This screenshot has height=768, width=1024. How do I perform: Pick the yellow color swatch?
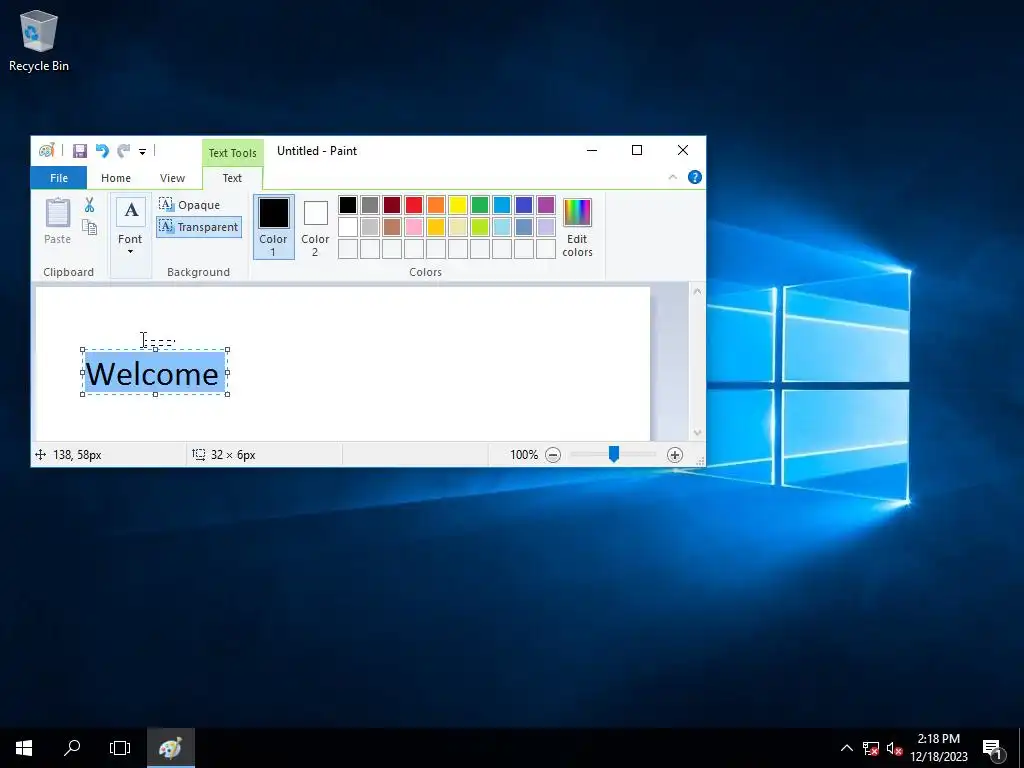(458, 205)
